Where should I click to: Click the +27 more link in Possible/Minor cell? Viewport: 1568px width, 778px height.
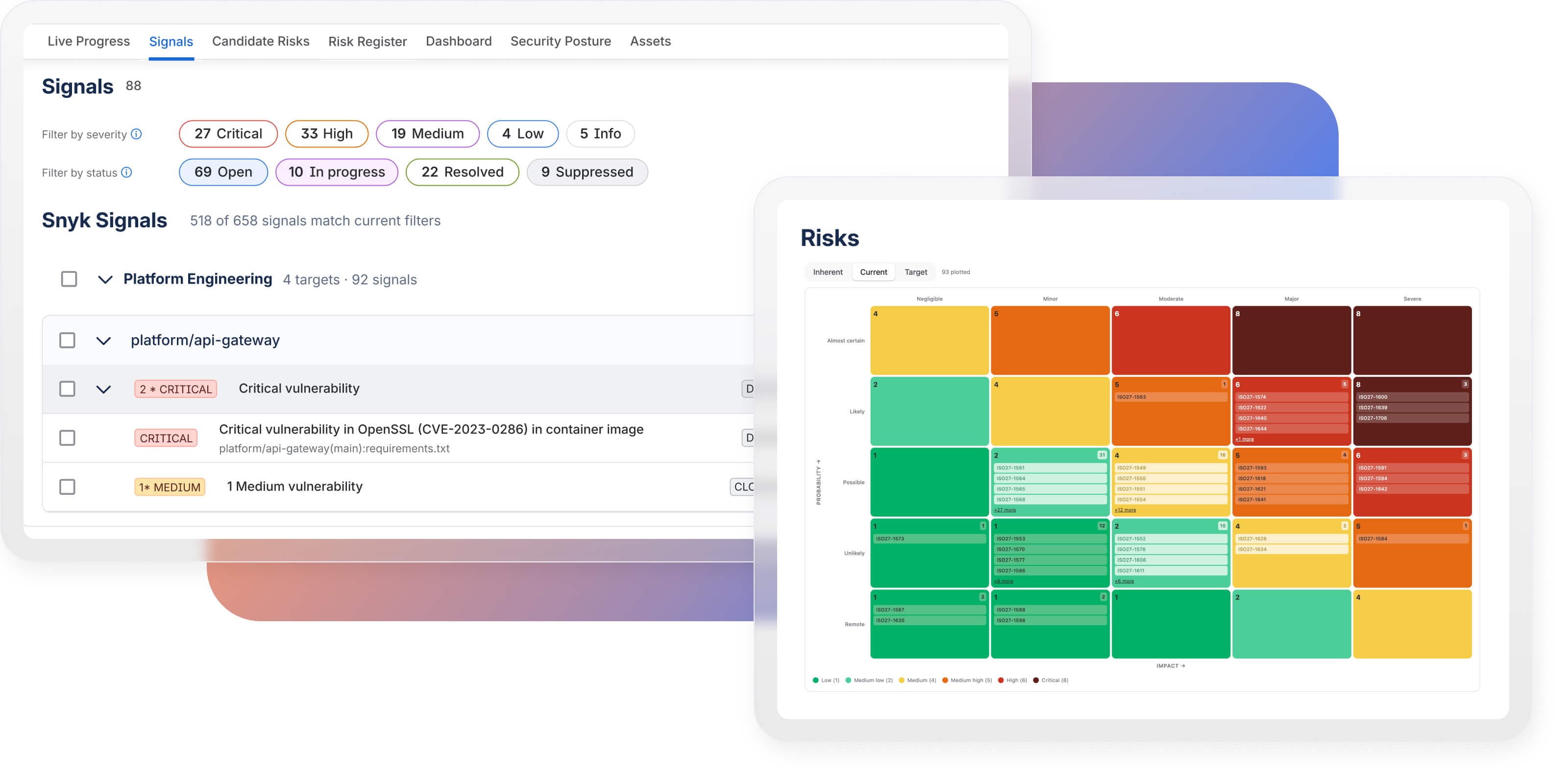[1005, 510]
